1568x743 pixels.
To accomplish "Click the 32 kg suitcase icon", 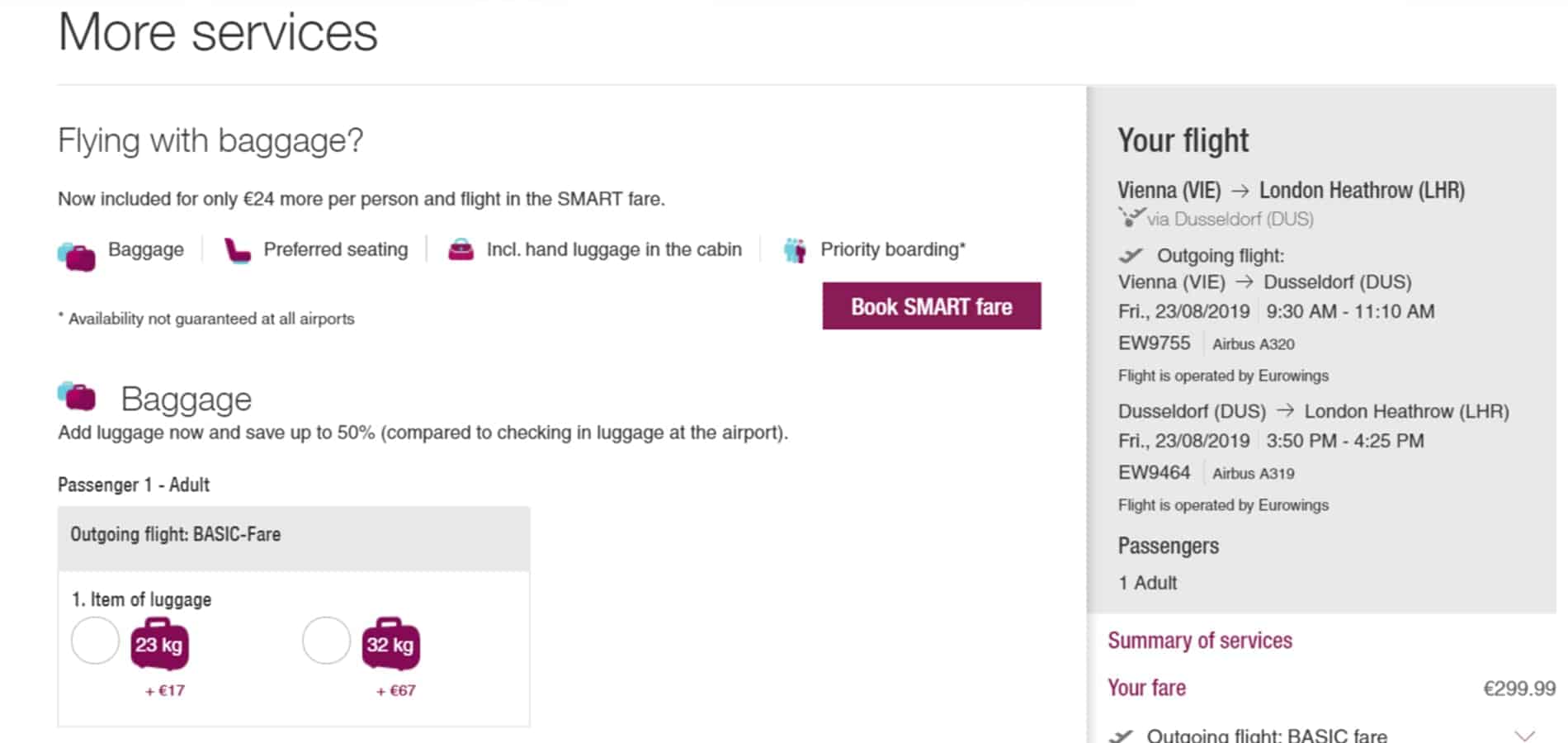I will [390, 643].
